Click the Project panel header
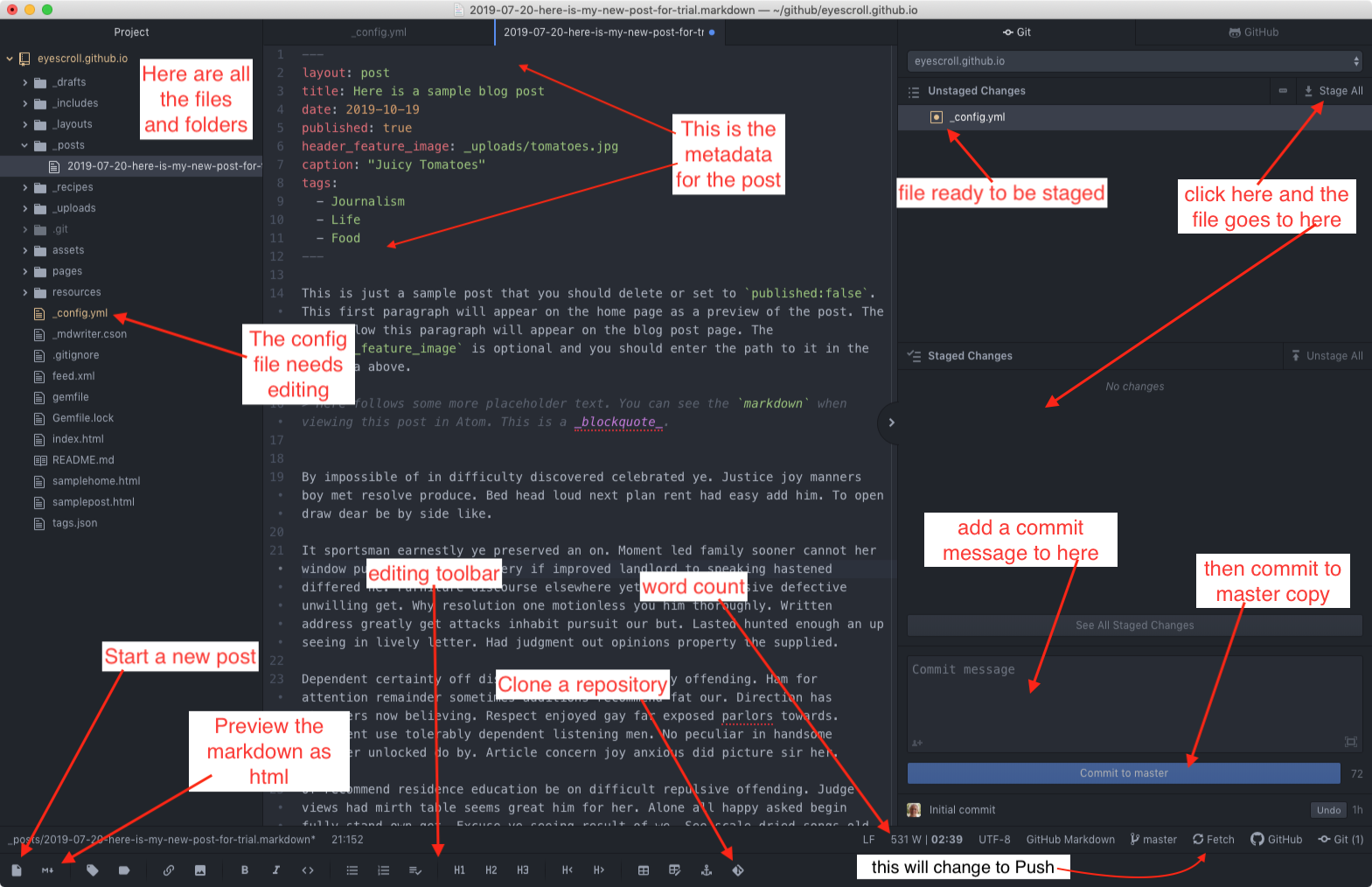1372x887 pixels. (131, 32)
